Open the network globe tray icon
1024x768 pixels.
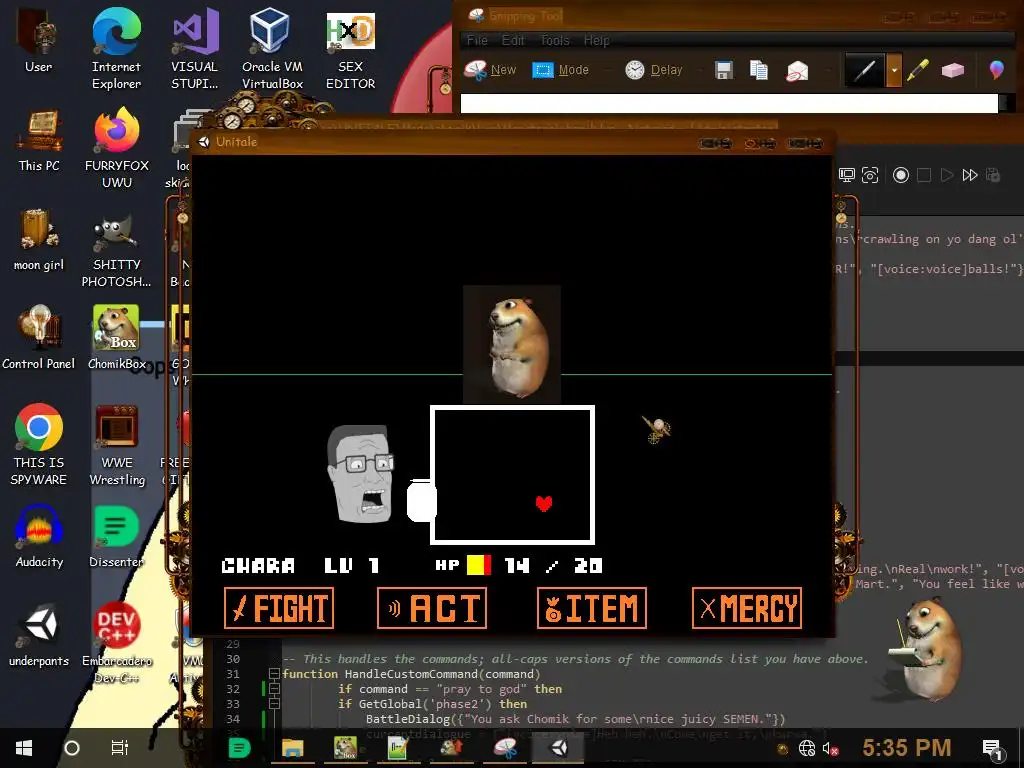click(807, 748)
